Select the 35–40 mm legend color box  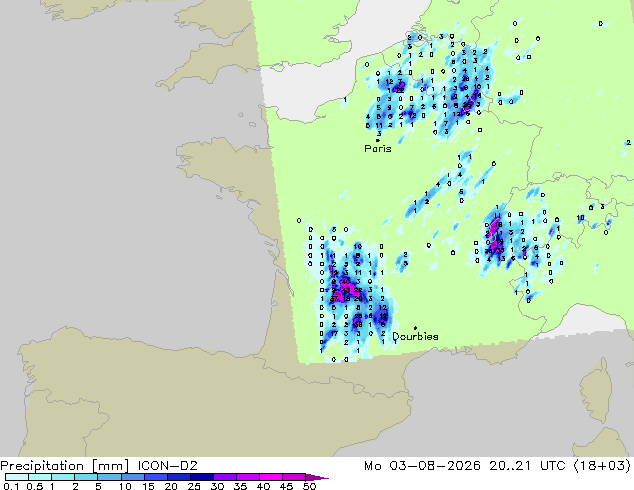pyautogui.click(x=247, y=477)
